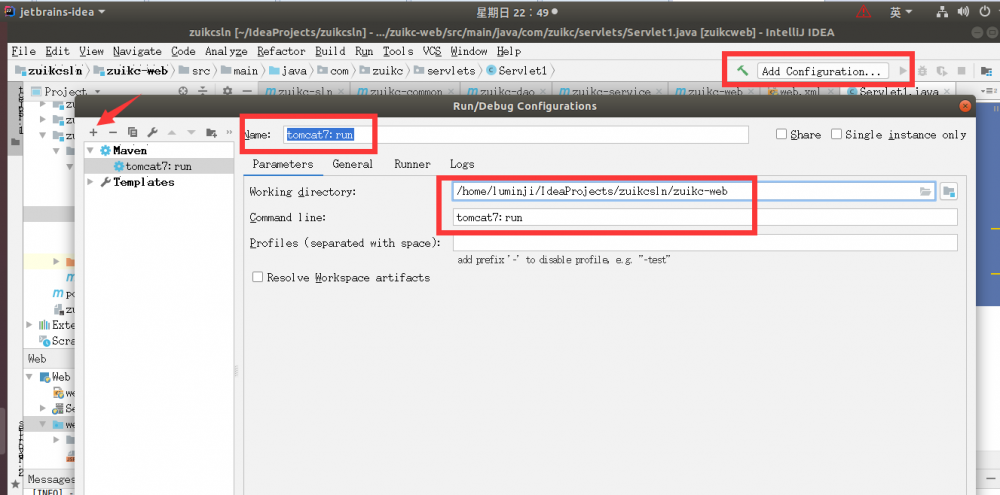Open the Tools menu

(x=398, y=51)
